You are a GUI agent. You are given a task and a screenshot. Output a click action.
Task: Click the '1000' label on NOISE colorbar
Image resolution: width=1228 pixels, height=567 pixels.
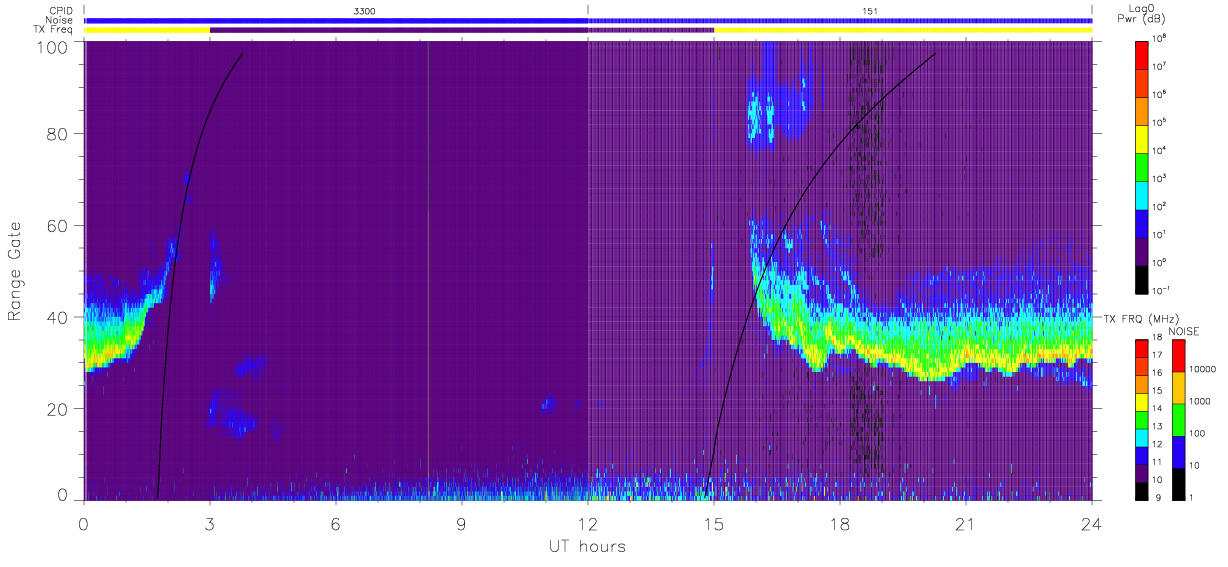click(1200, 401)
